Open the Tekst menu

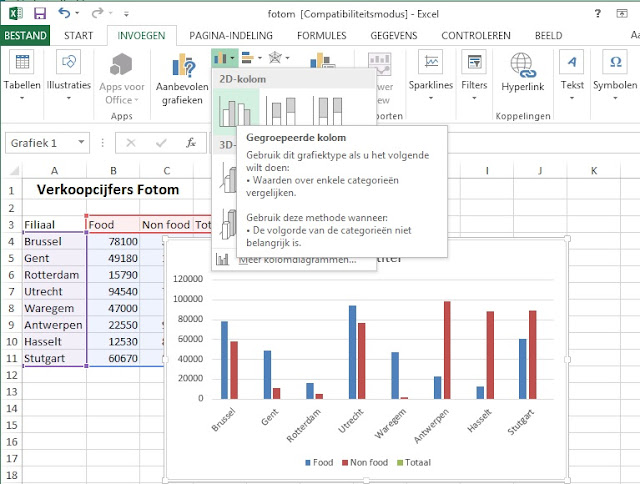(572, 75)
